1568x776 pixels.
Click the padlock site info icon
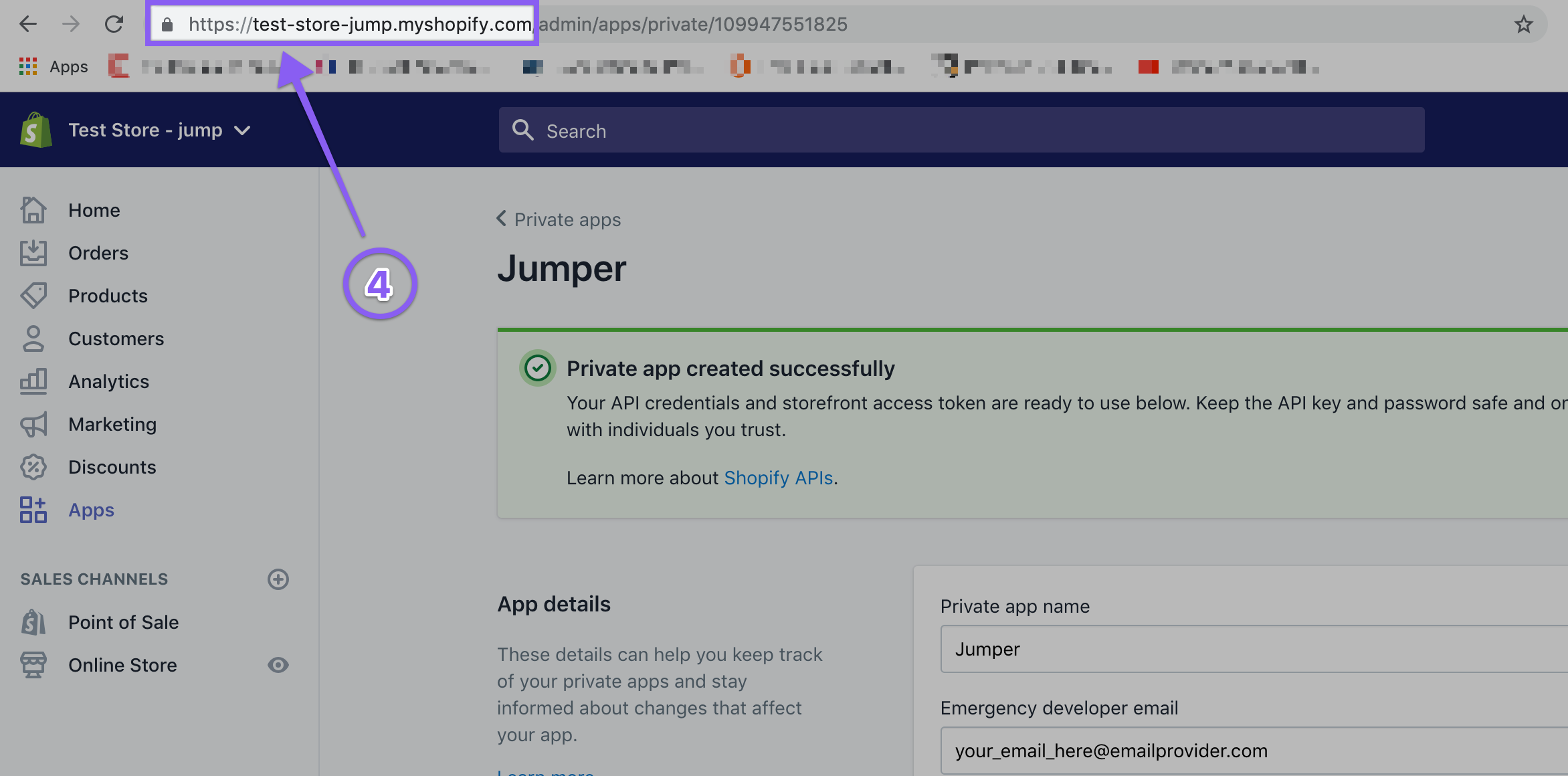coord(167,25)
